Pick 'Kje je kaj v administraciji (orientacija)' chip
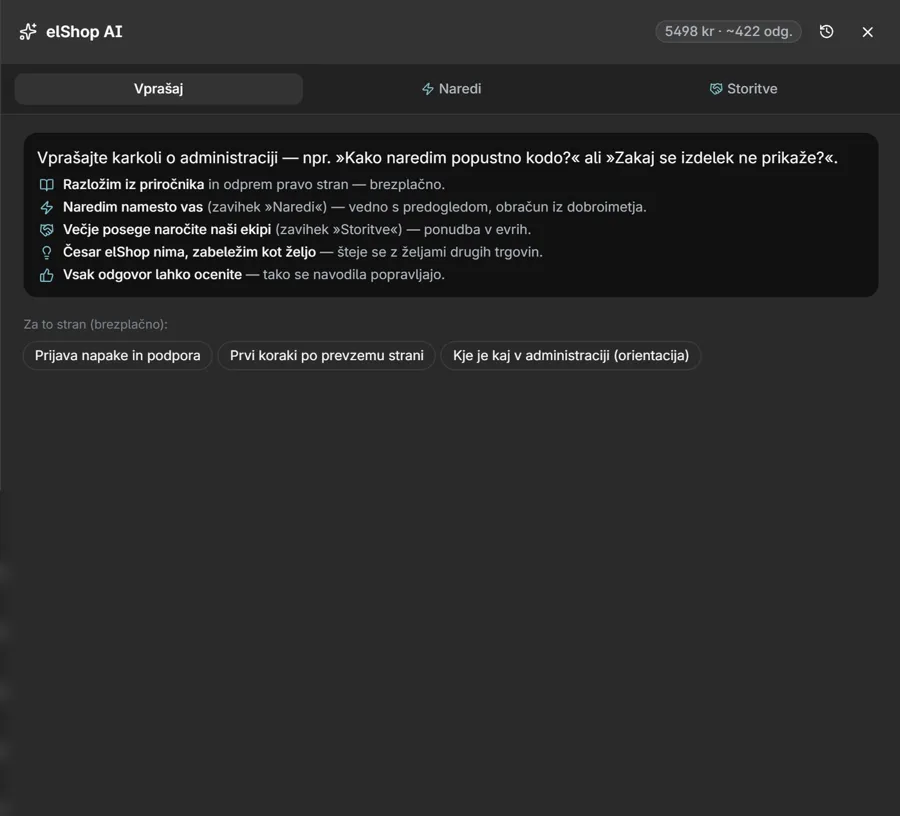The height and width of the screenshot is (816, 900). (571, 356)
